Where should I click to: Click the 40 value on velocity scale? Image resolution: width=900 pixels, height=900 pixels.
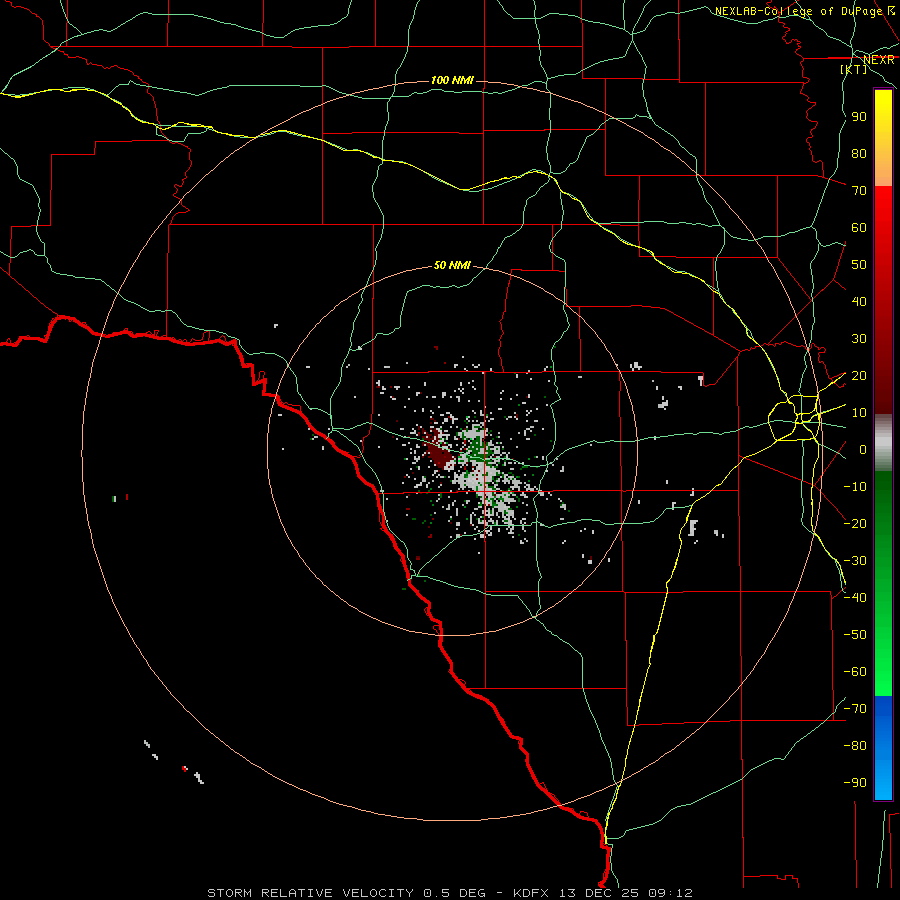point(859,301)
